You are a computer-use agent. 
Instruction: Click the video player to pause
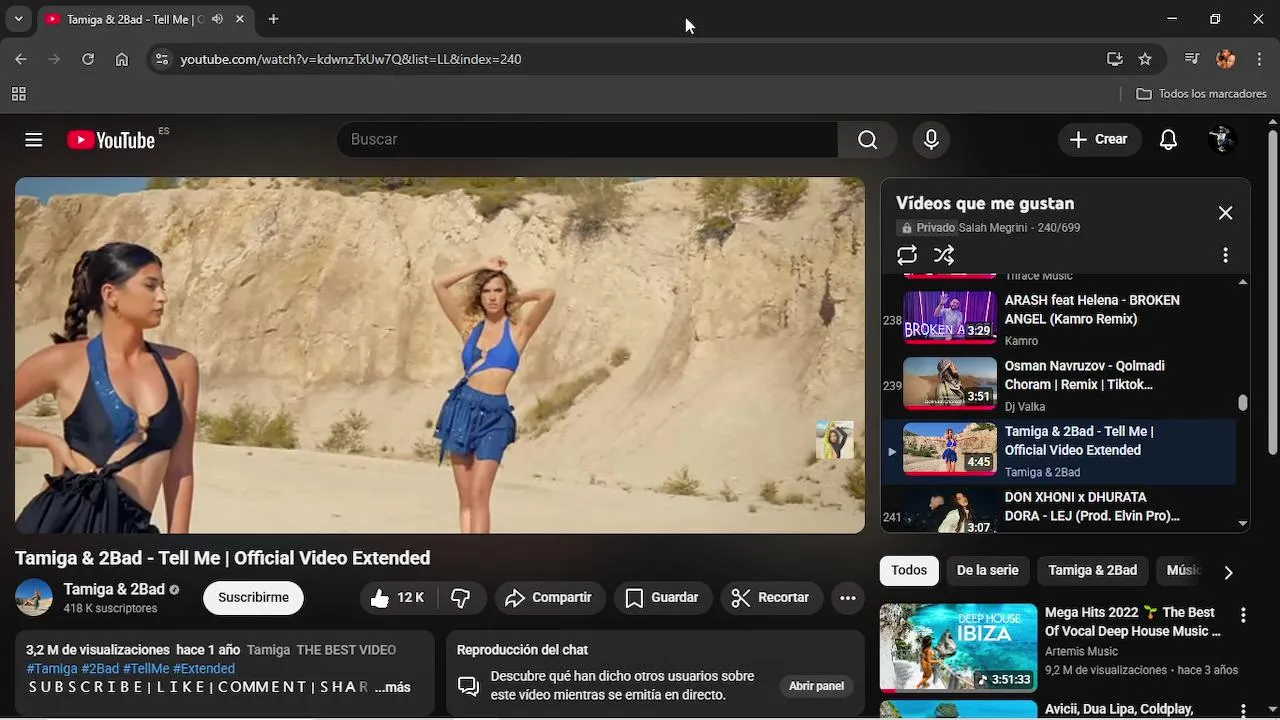tap(440, 356)
